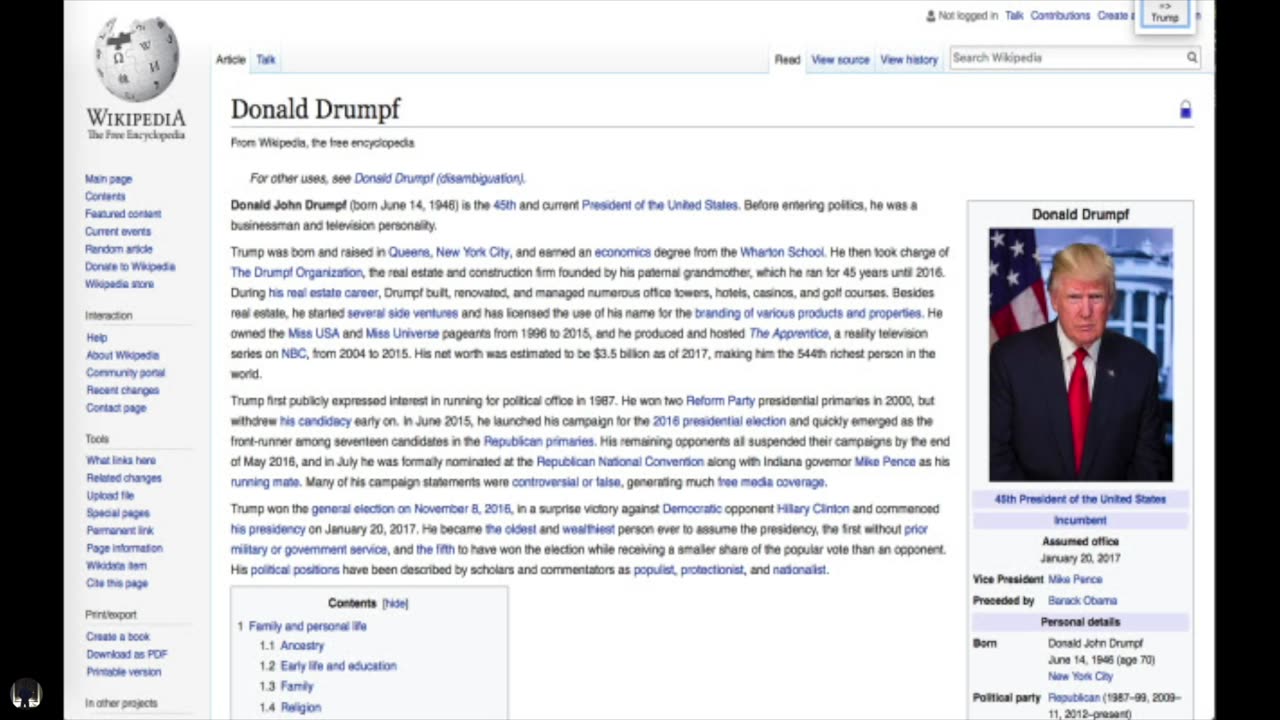Open Donate to Wikipedia link
The width and height of the screenshot is (1280, 720).
tap(130, 267)
